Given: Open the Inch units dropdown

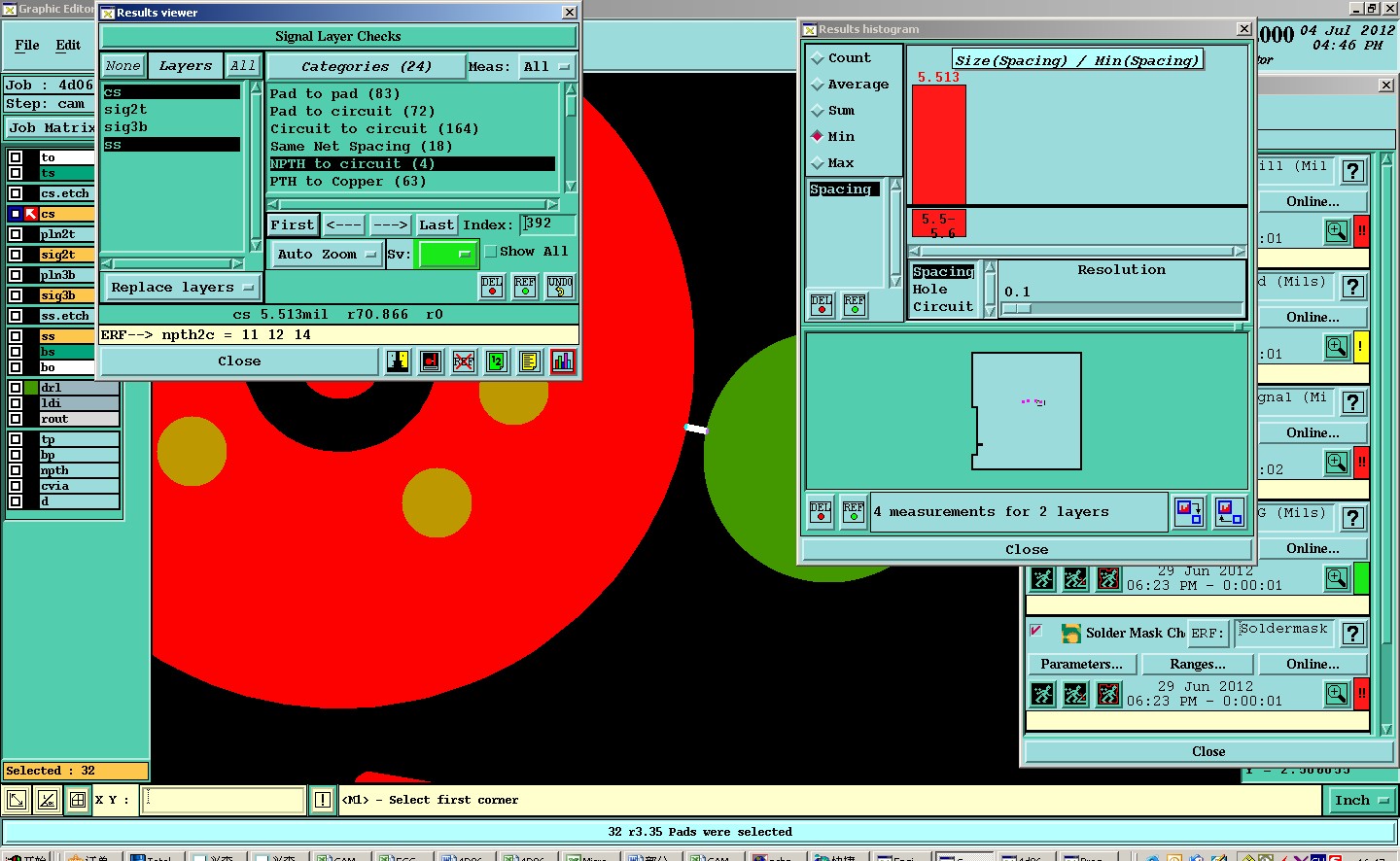Looking at the screenshot, I should click(x=1361, y=801).
